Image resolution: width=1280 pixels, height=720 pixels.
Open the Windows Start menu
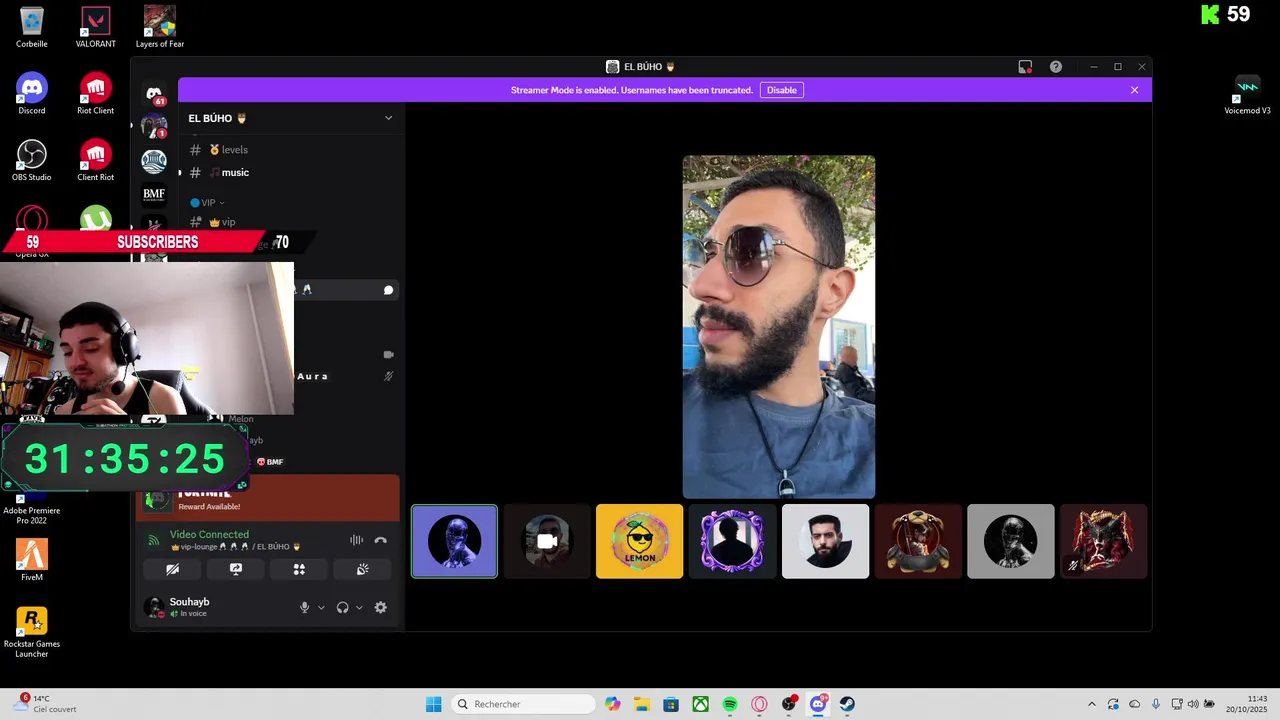click(x=433, y=704)
